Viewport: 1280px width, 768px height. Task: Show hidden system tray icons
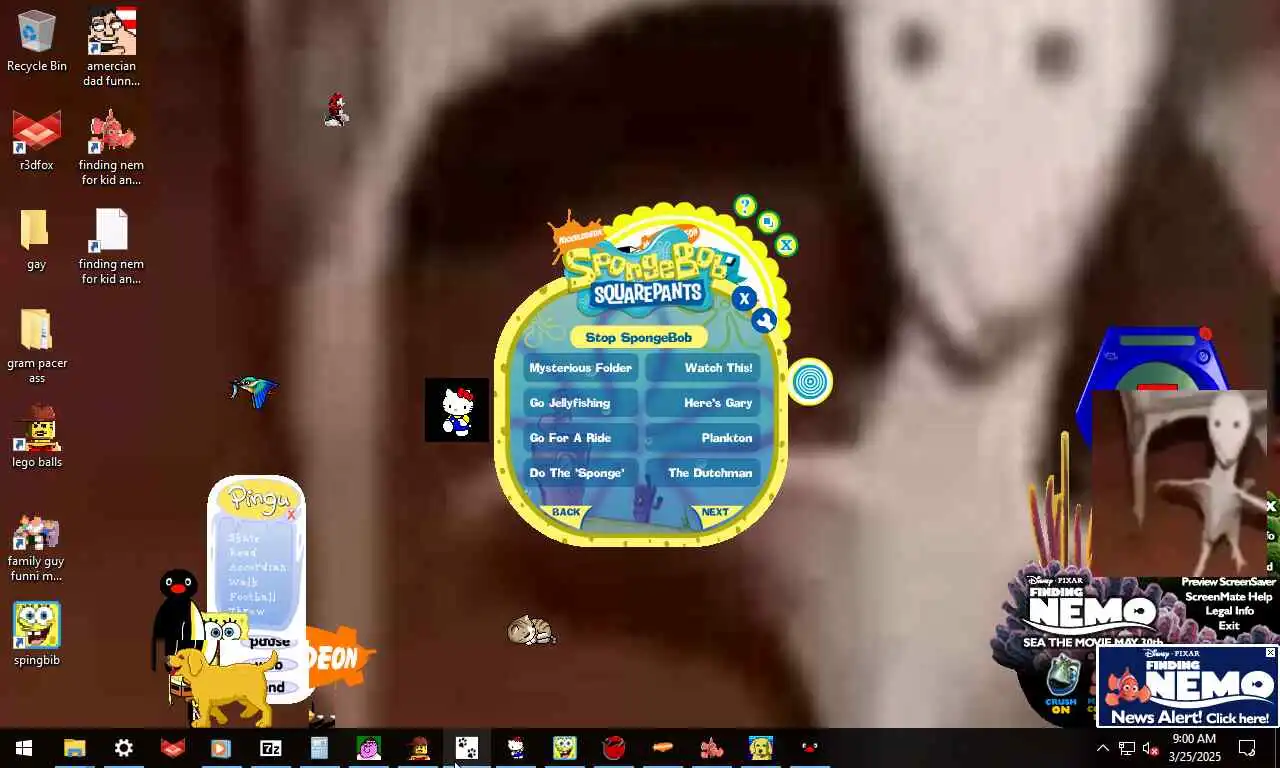click(1103, 748)
